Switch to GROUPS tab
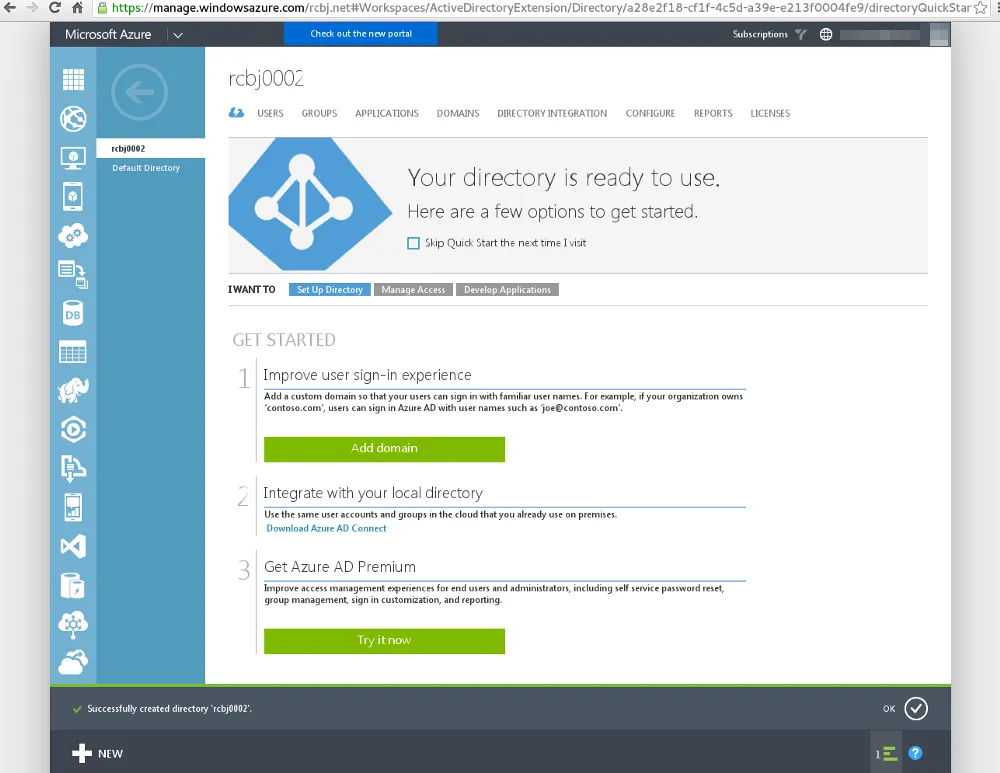Screen dimensions: 1000x773 coord(320,113)
